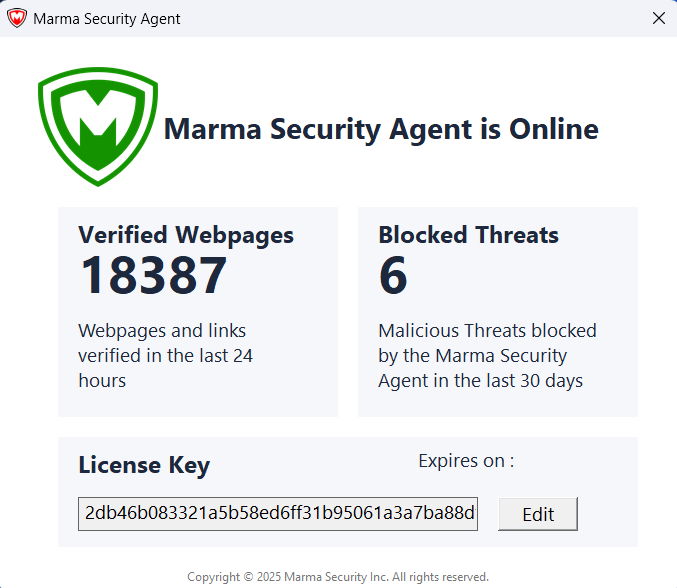
Task: Focus the license key text field
Action: [x=278, y=514]
